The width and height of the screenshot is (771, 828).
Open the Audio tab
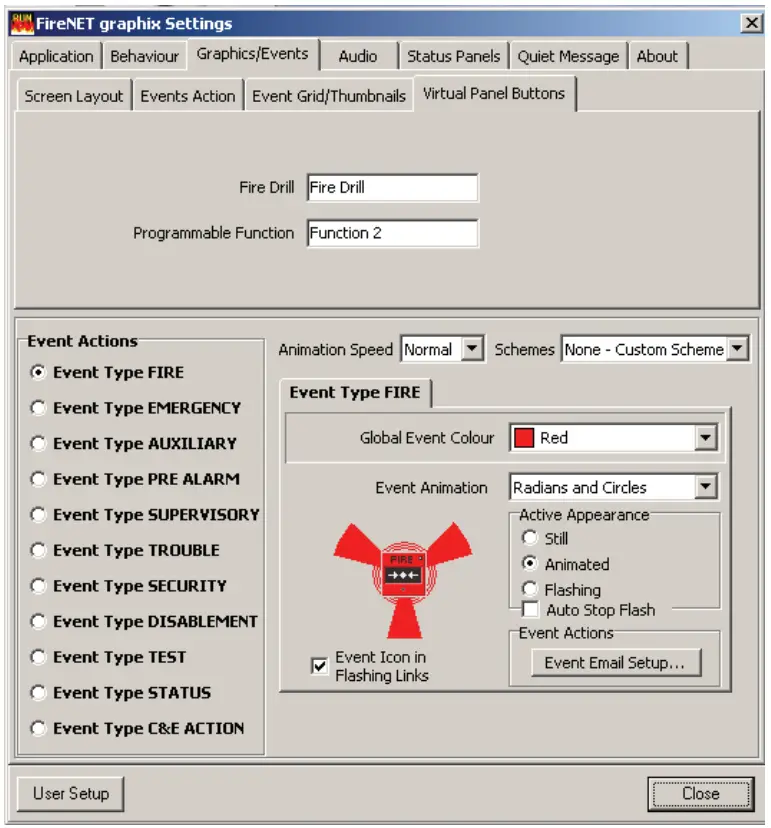[358, 57]
